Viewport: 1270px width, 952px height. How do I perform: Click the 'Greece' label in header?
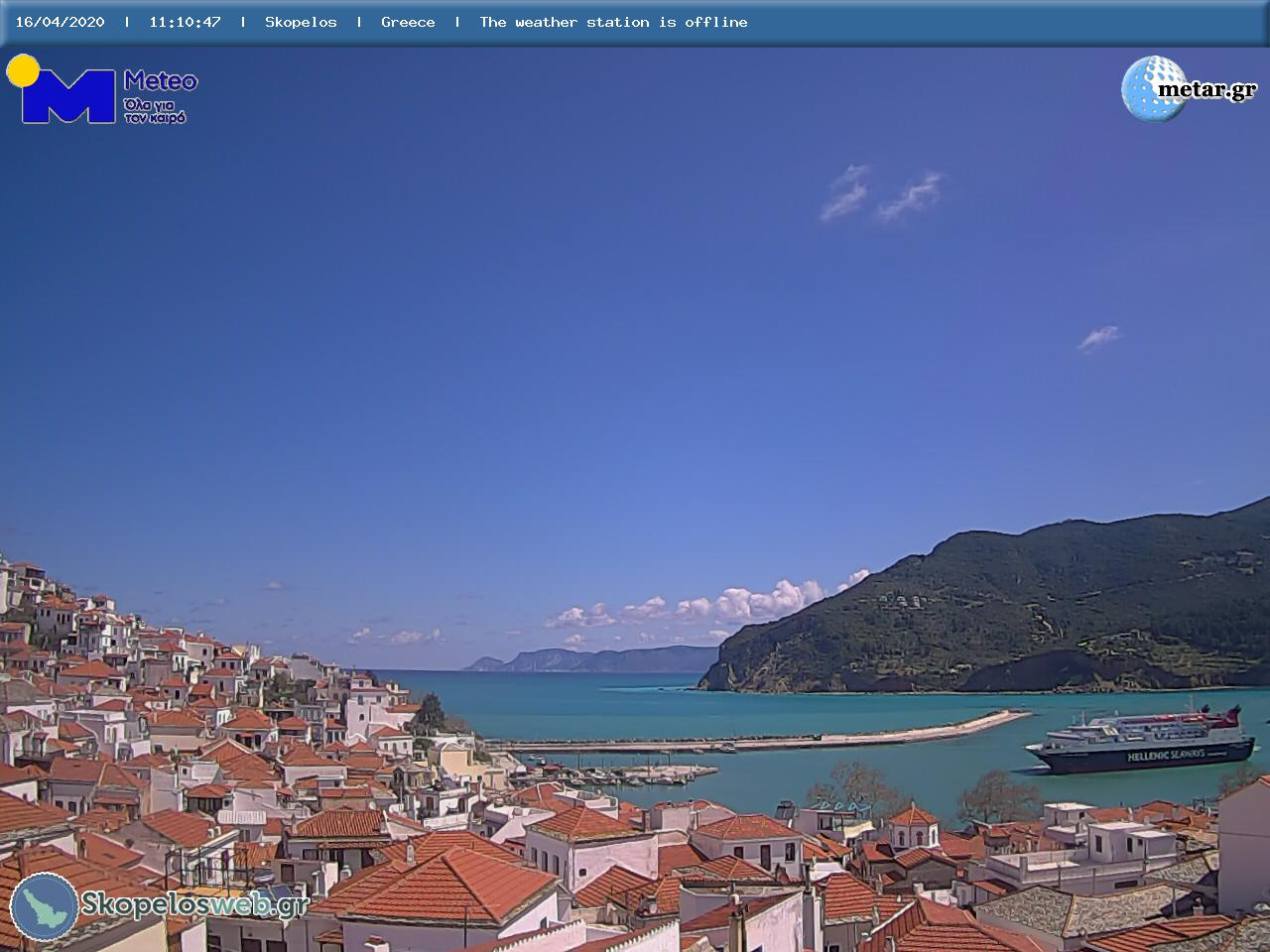[x=408, y=22]
